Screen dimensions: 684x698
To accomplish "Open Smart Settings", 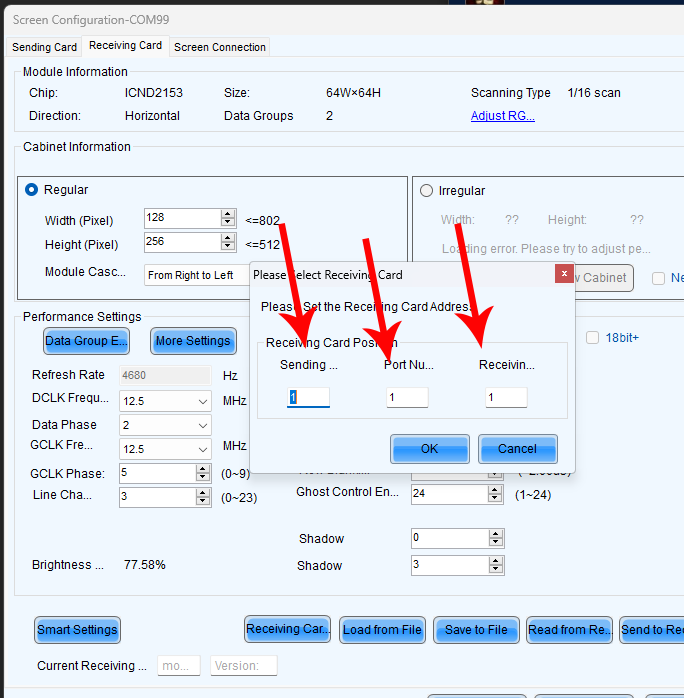I will tap(77, 630).
